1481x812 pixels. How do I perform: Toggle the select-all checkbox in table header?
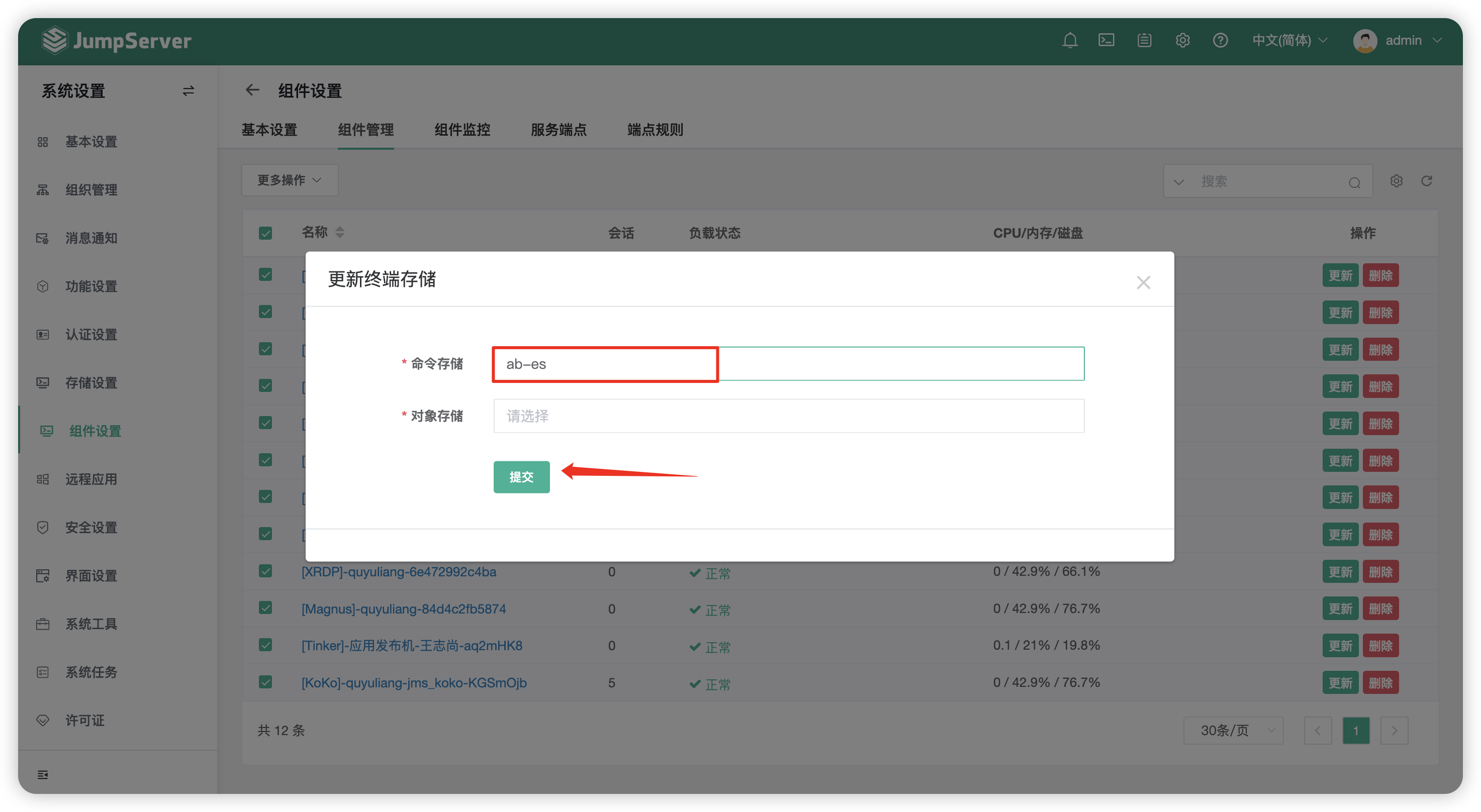point(265,233)
